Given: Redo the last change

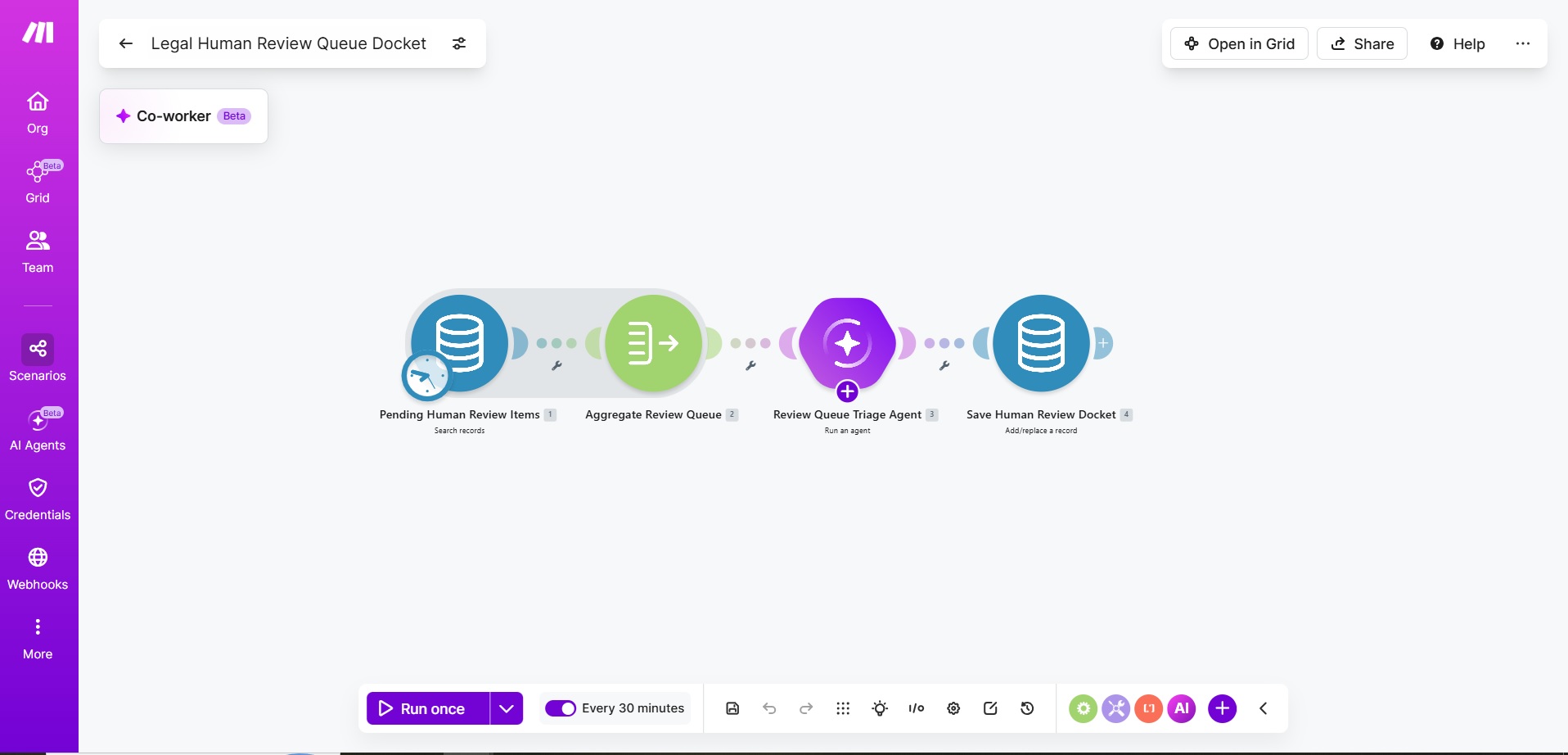Looking at the screenshot, I should [x=806, y=708].
